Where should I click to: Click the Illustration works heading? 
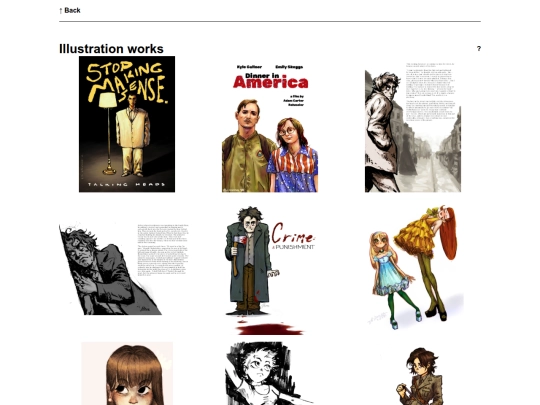point(111,49)
